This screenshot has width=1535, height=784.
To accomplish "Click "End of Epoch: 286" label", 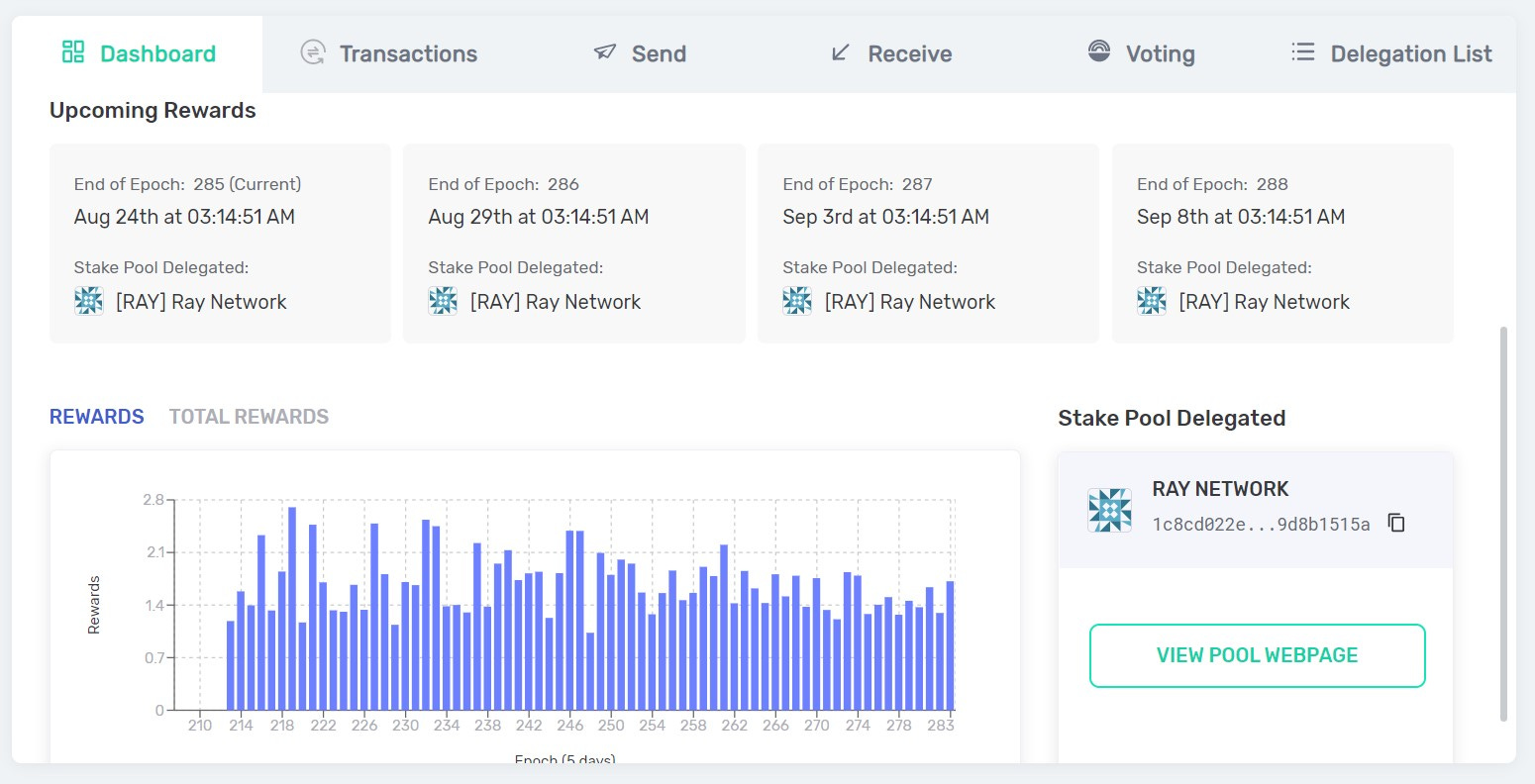I will [x=503, y=184].
